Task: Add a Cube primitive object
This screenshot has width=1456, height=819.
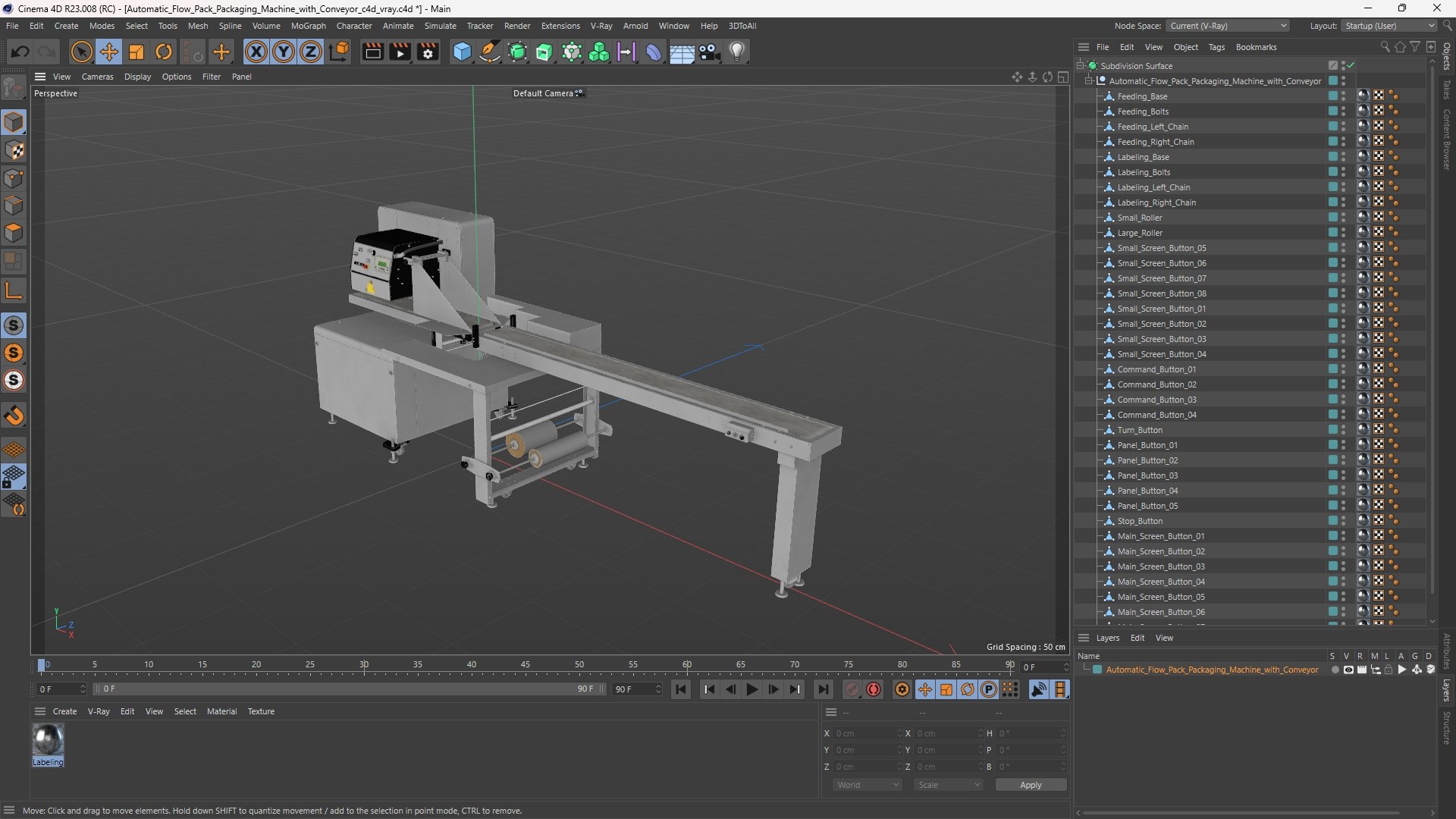Action: tap(462, 52)
